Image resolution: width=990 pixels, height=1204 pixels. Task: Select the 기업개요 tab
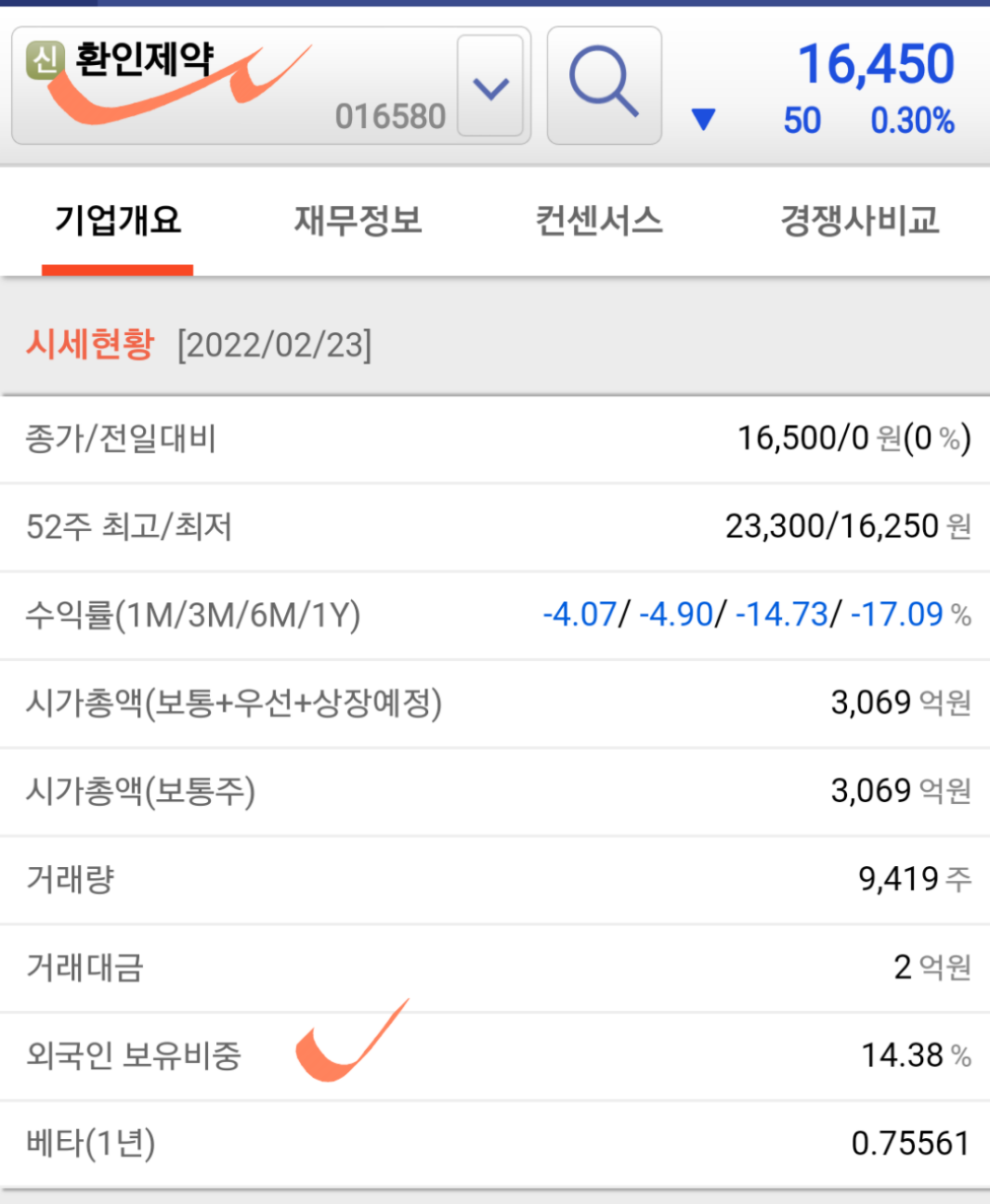118,221
